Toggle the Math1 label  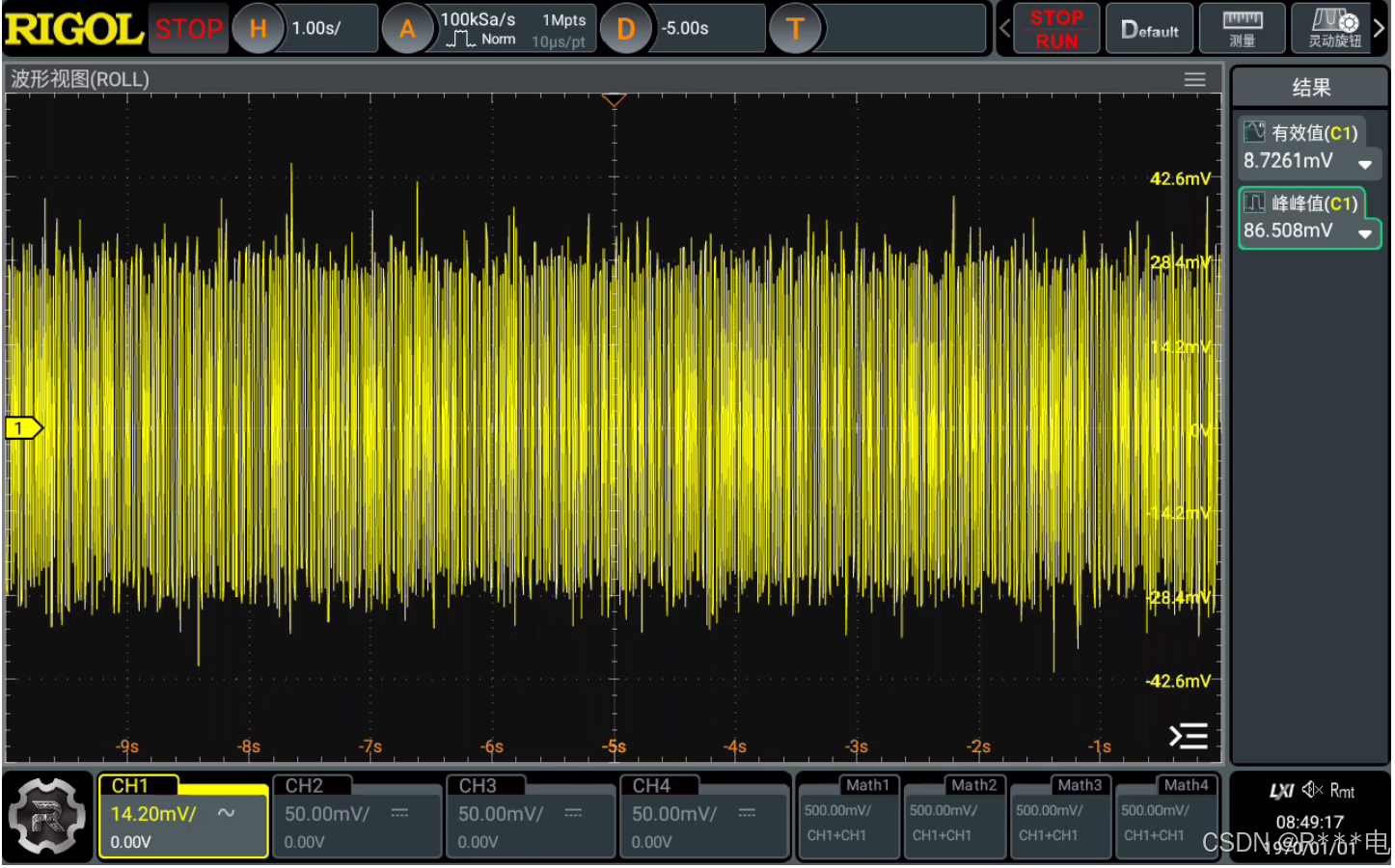pos(868,785)
